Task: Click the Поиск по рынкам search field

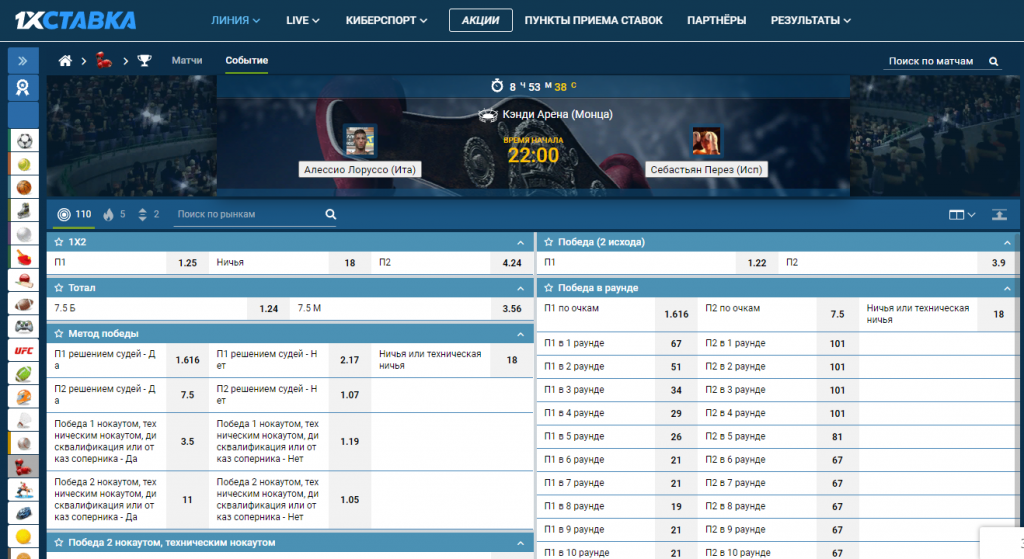Action: pos(248,214)
